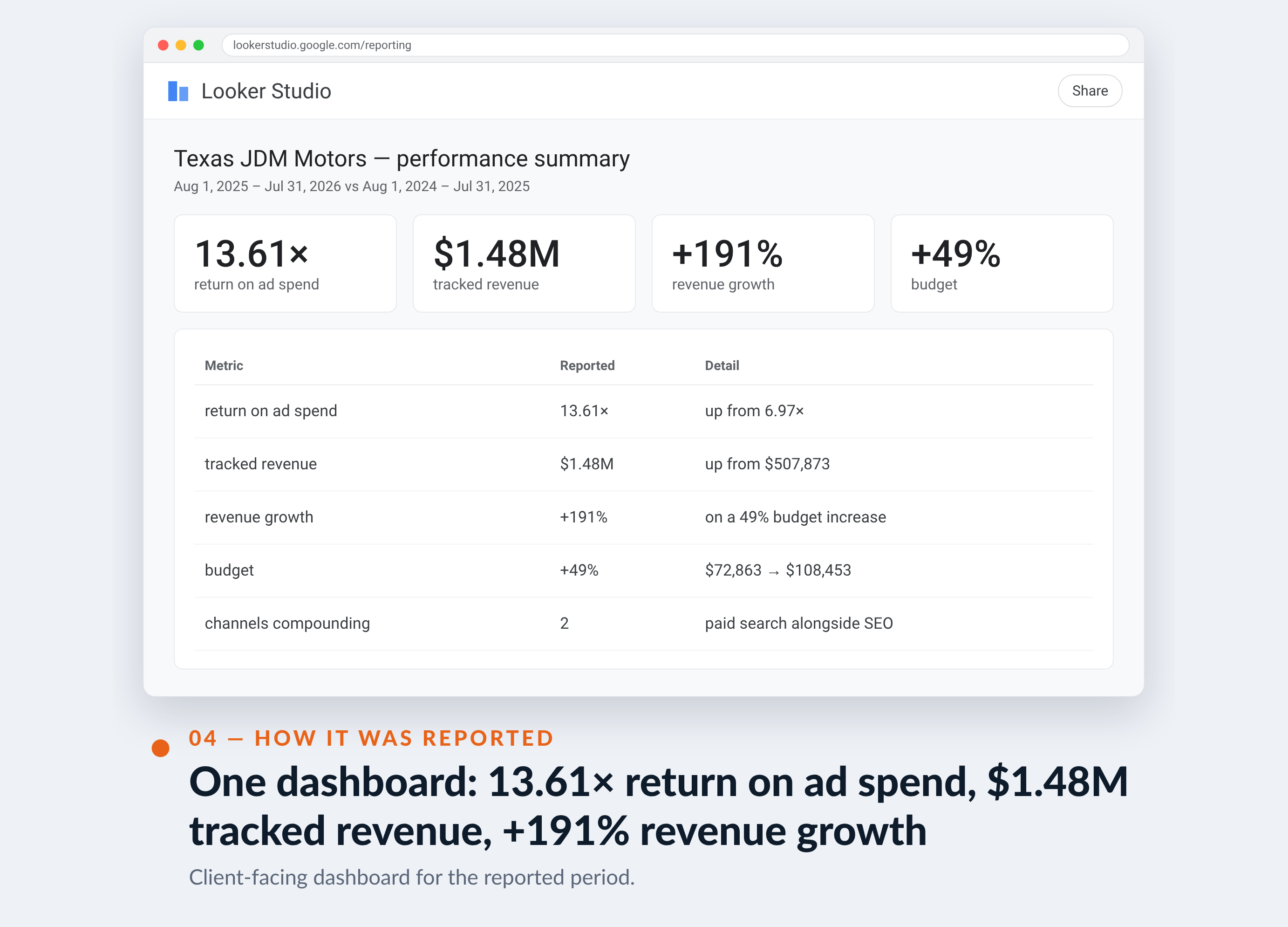Click the Share button
This screenshot has height=927, width=1288.
[x=1089, y=91]
